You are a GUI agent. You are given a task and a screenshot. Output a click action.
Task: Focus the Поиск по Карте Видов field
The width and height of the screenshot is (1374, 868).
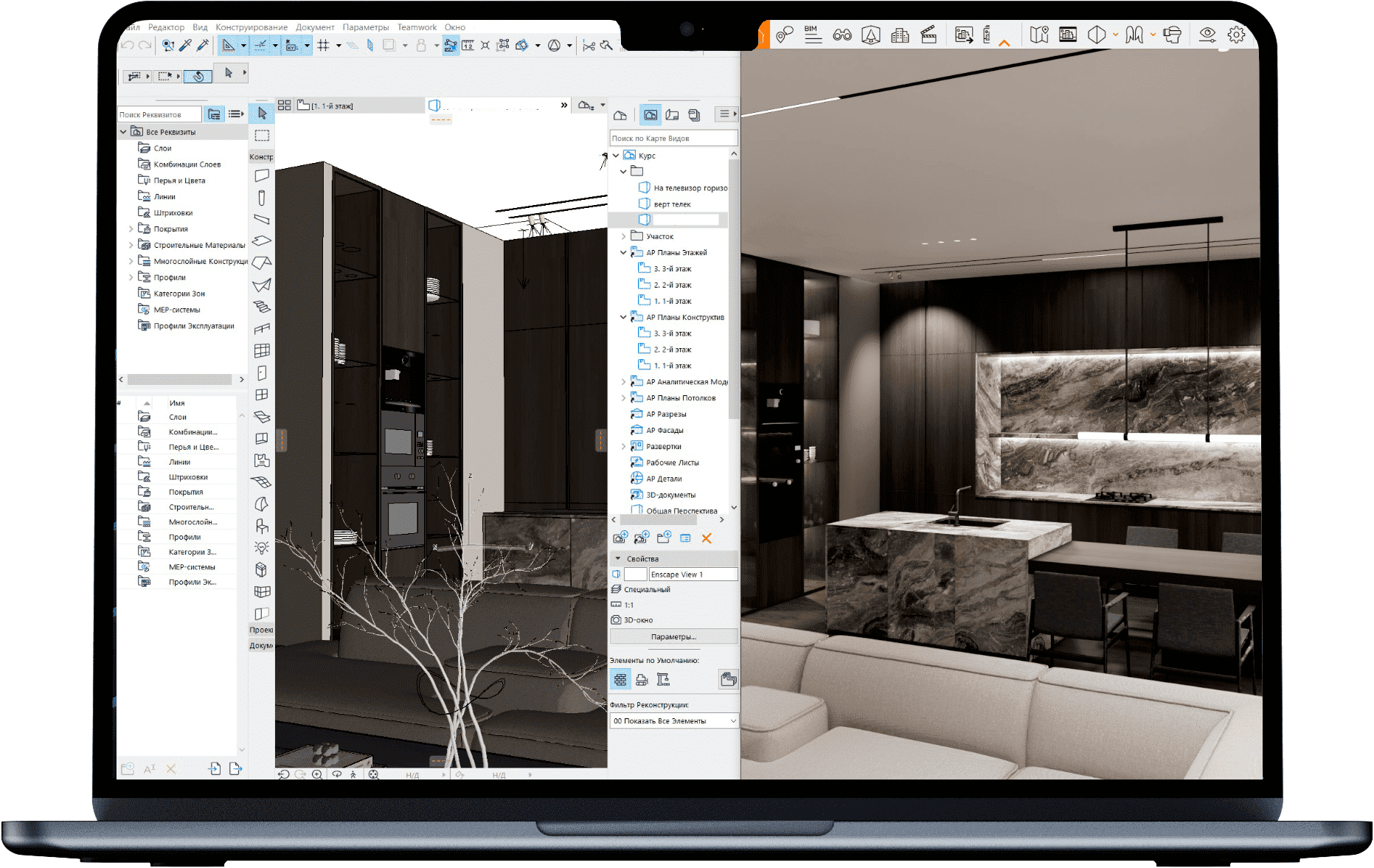[673, 138]
